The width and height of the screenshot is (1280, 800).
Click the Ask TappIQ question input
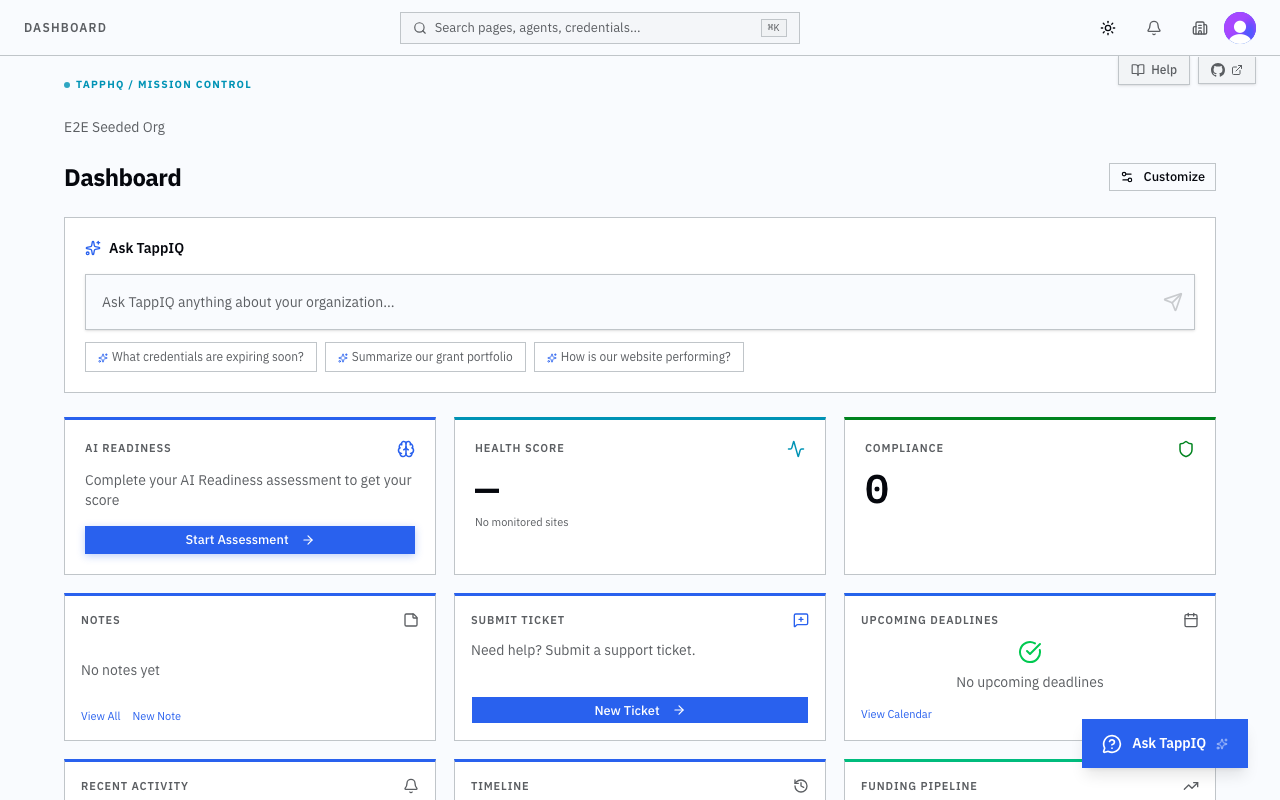[640, 302]
